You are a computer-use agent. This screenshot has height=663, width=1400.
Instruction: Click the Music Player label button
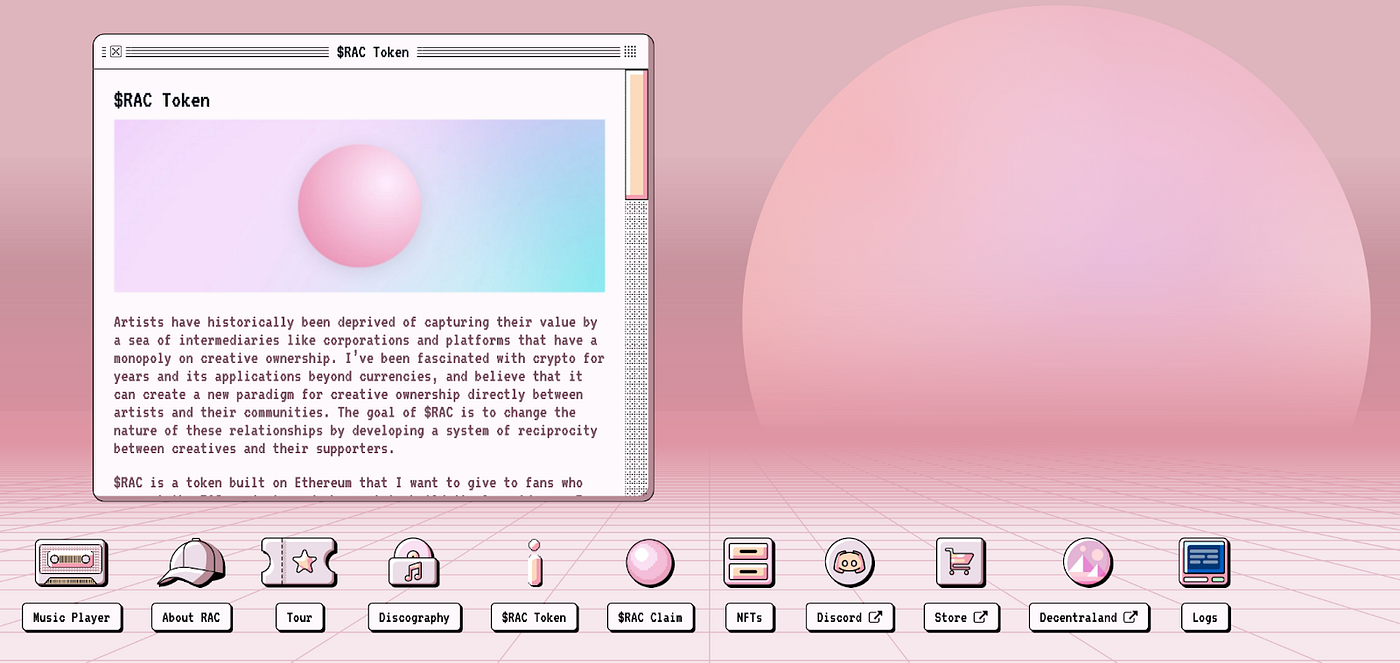(x=72, y=618)
